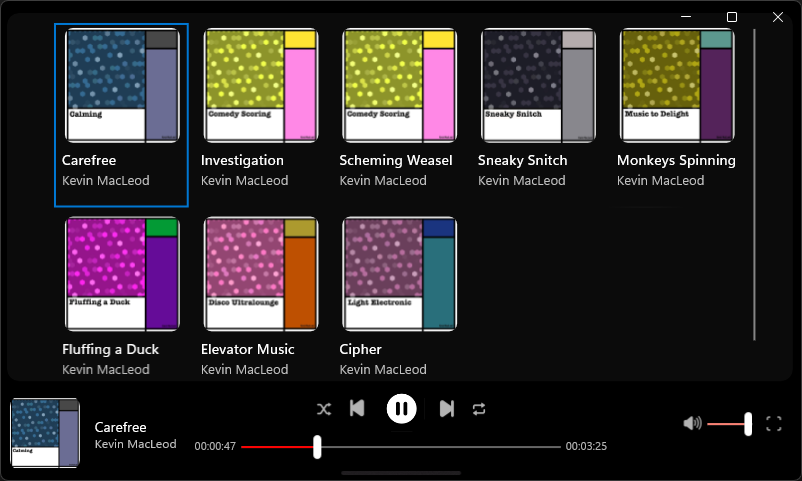Click the now-playing artist Kevin MacLeod
The height and width of the screenshot is (481, 802).
tap(136, 444)
